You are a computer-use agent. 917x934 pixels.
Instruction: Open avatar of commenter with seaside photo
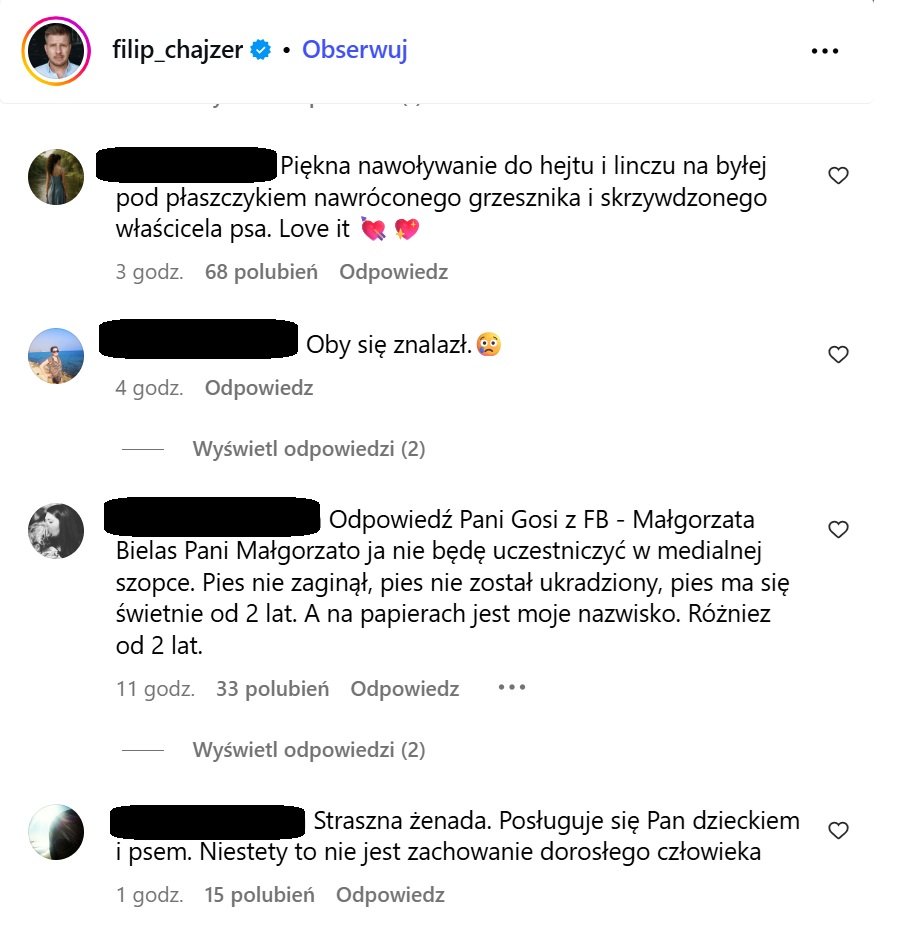pos(56,356)
